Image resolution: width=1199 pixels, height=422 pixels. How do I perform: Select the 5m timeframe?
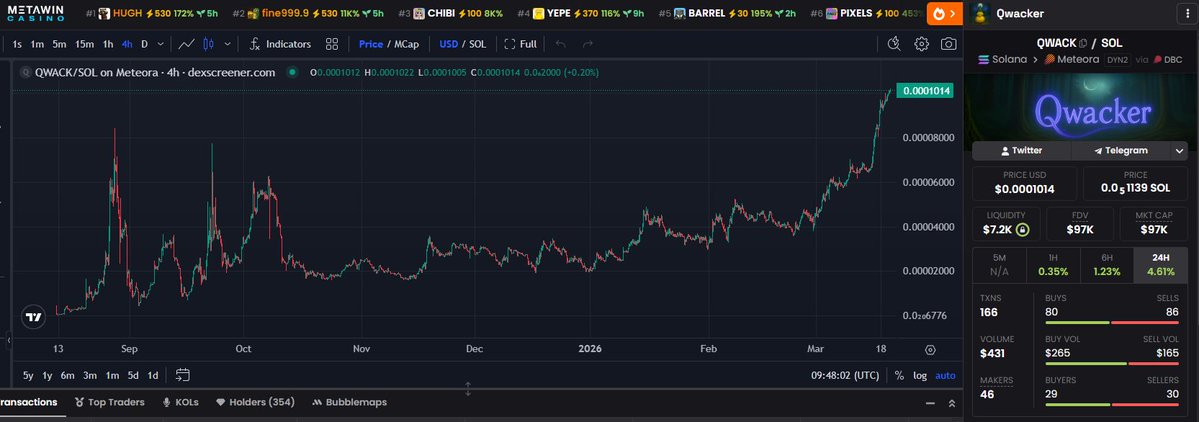pyautogui.click(x=60, y=44)
